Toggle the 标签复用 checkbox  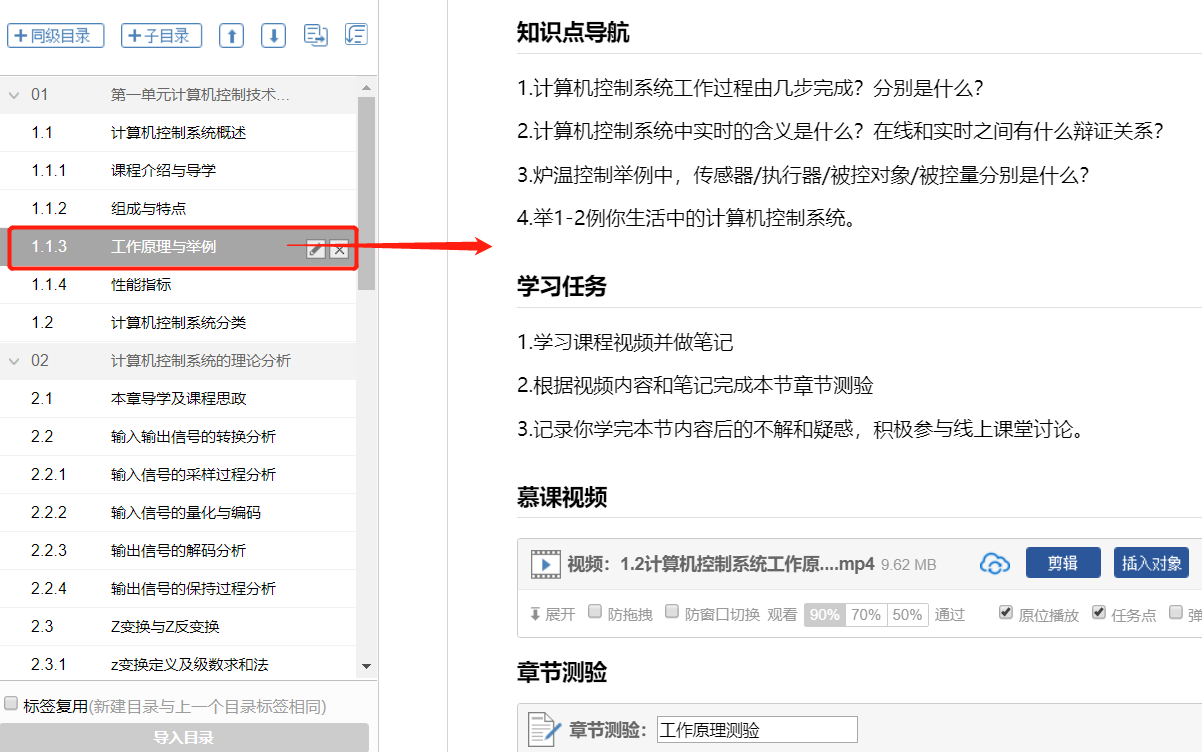[x=11, y=703]
